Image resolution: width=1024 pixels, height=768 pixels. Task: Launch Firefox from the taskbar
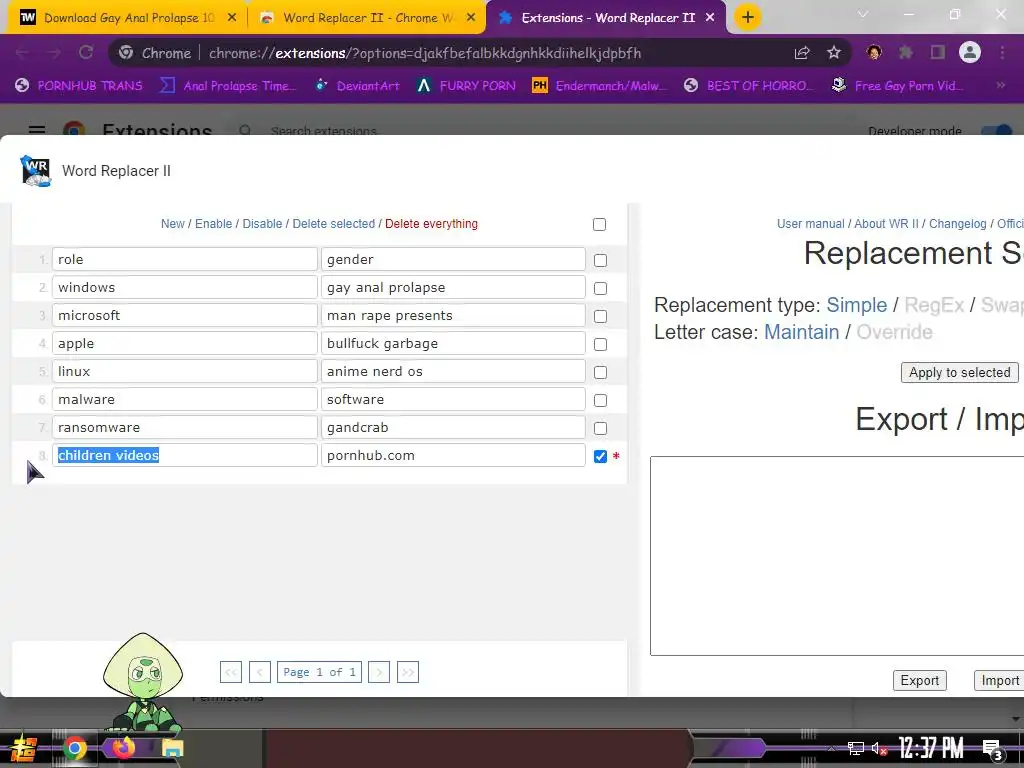tap(123, 748)
